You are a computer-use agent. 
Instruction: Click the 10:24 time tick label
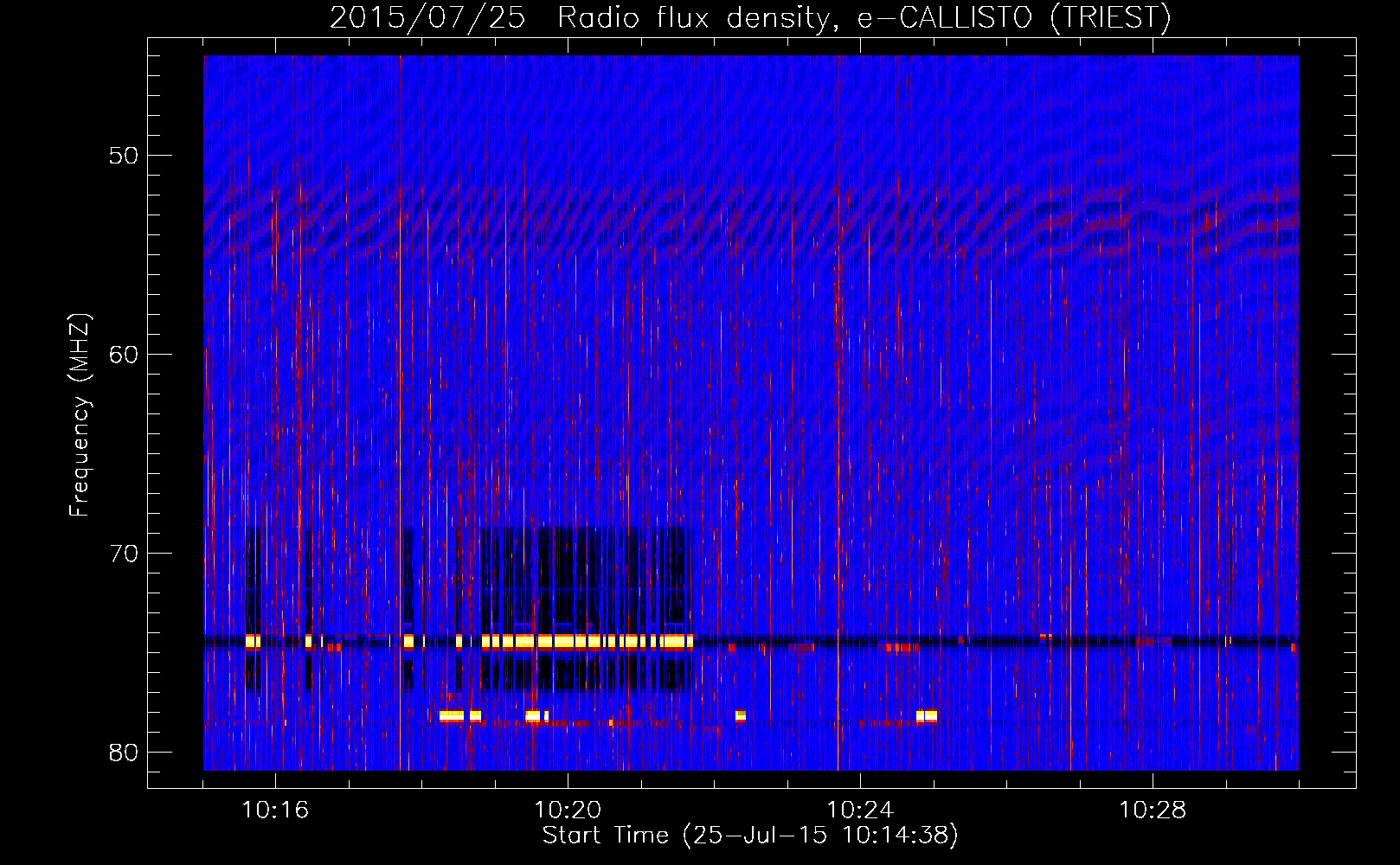(860, 811)
